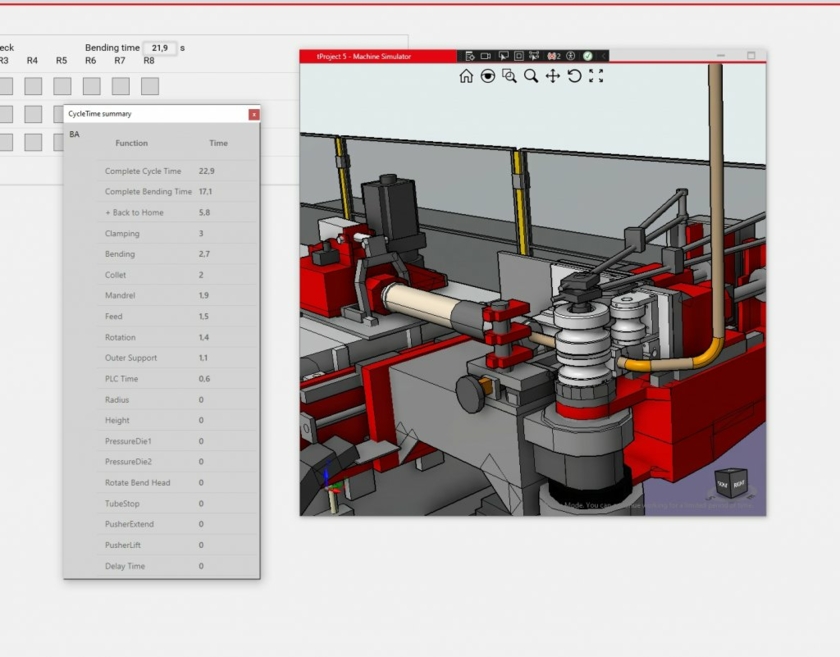Open the view orientation icon next to Home
This screenshot has width=840, height=657.
pos(488,76)
